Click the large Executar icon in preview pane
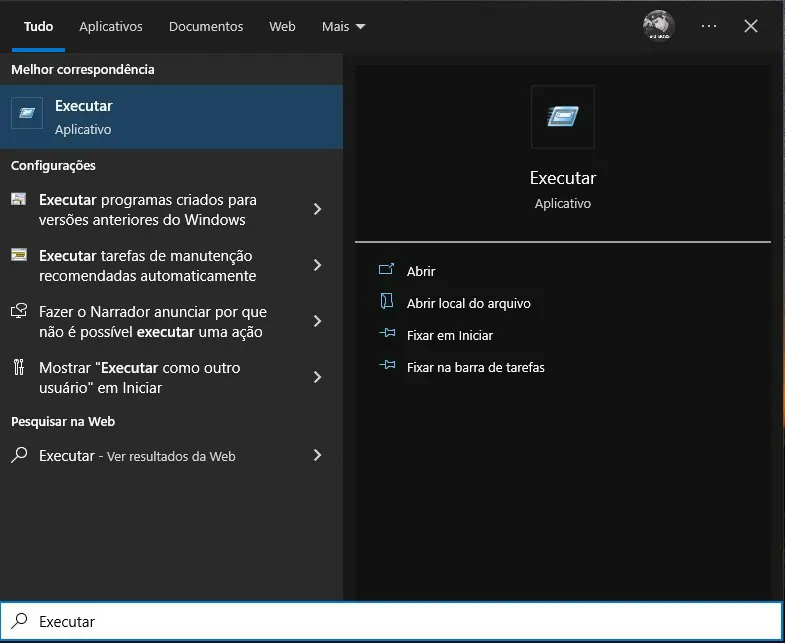This screenshot has width=785, height=643. point(563,117)
